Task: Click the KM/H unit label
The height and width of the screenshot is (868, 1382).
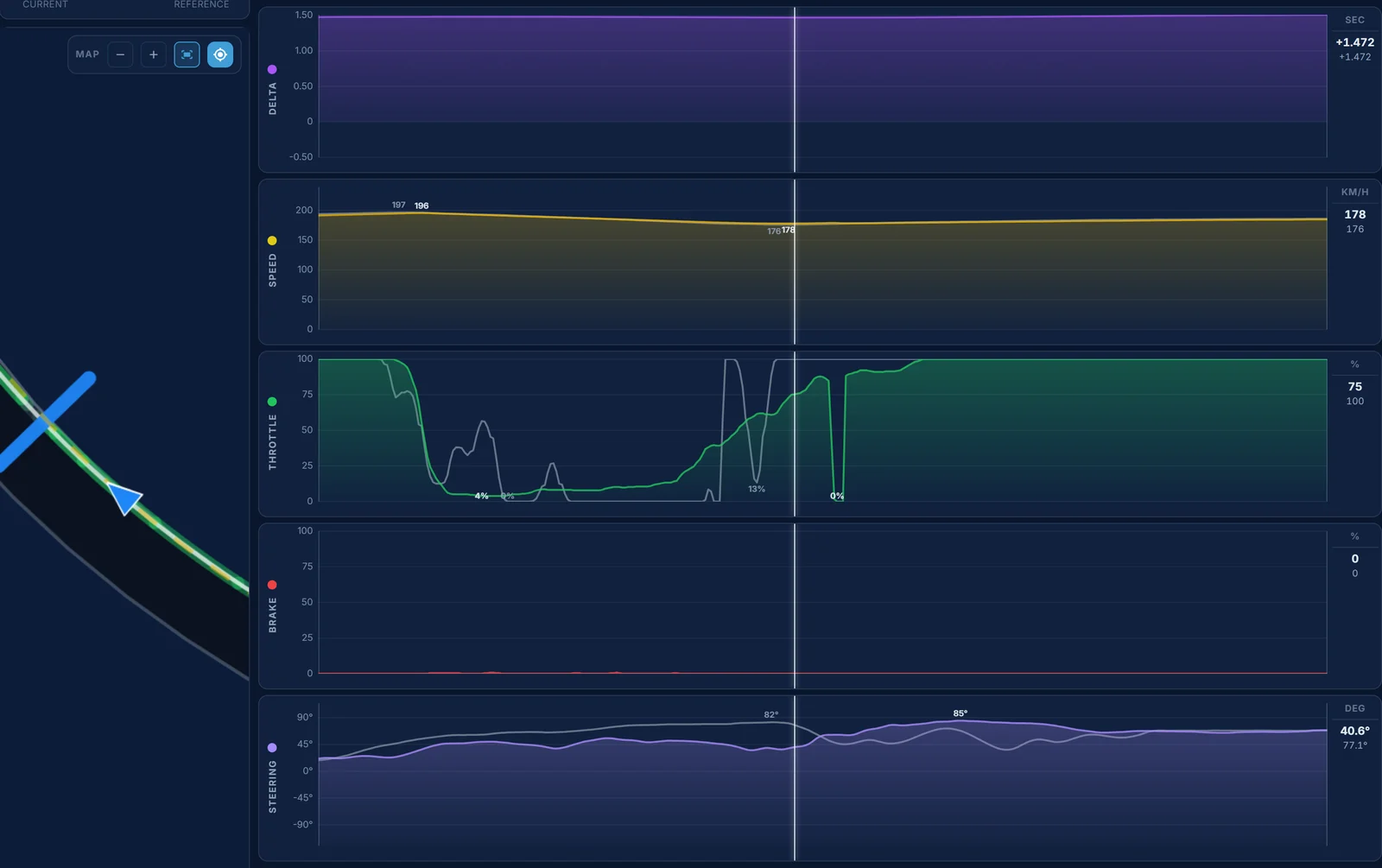Action: (1354, 192)
